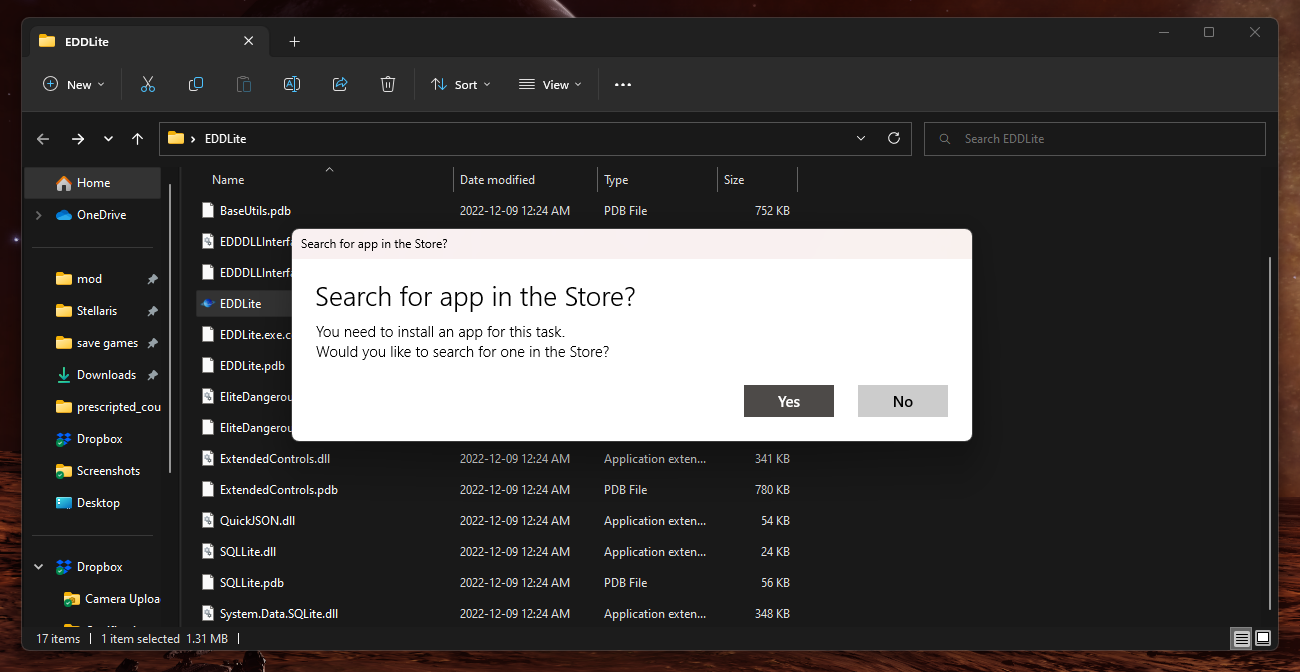Select Home in the navigation pane

(92, 183)
